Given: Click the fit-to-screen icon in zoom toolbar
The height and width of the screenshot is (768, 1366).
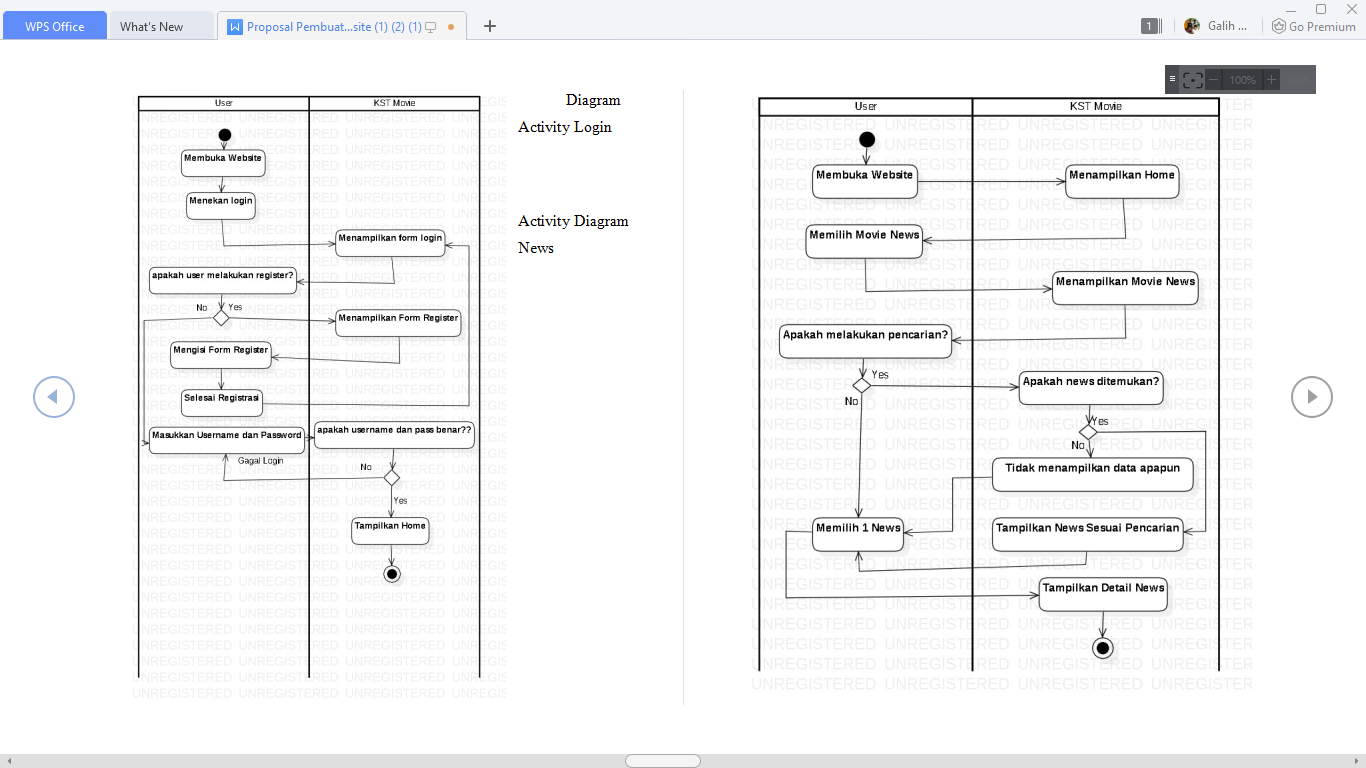Looking at the screenshot, I should click(1192, 80).
